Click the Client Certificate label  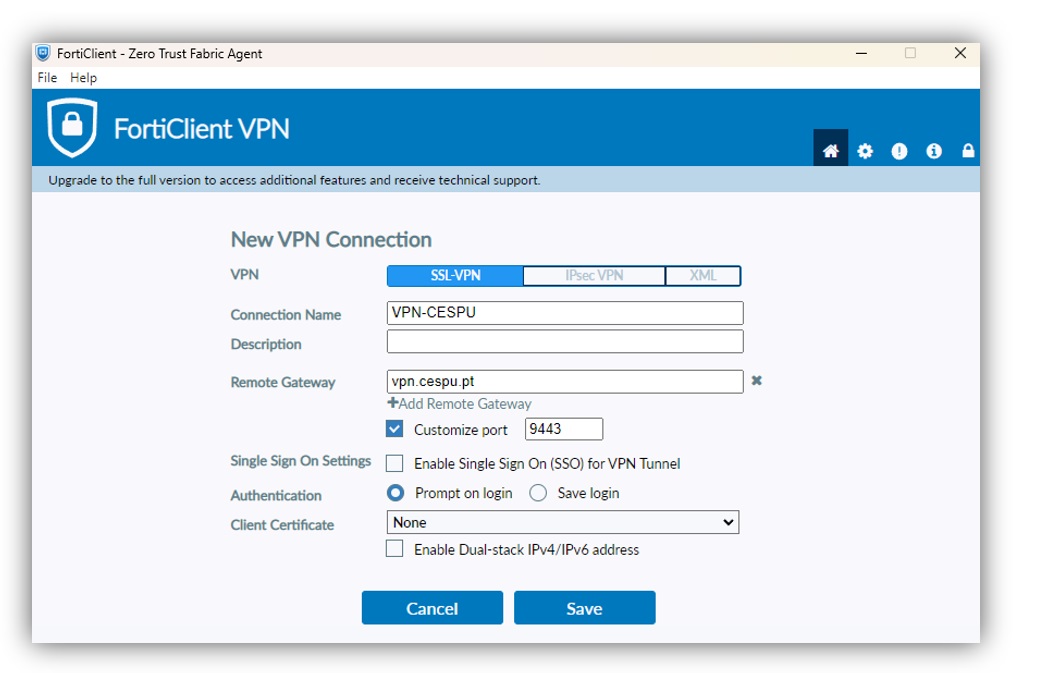tap(282, 525)
